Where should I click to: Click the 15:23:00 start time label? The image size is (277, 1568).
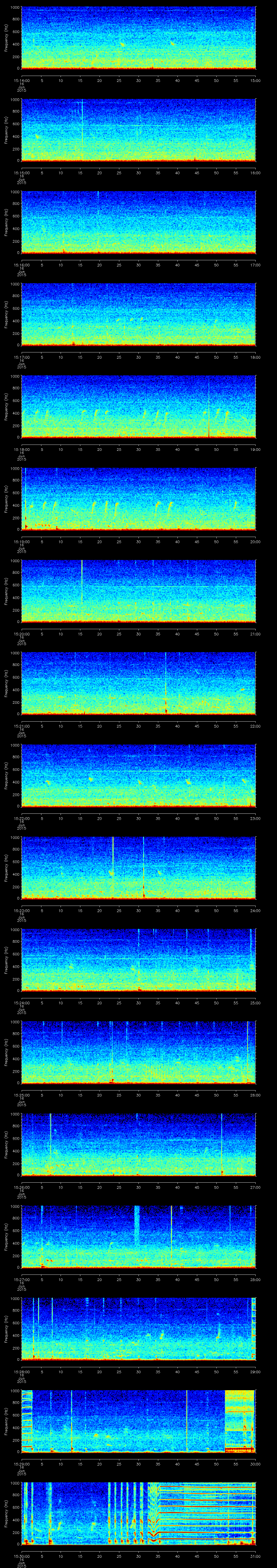[21, 910]
